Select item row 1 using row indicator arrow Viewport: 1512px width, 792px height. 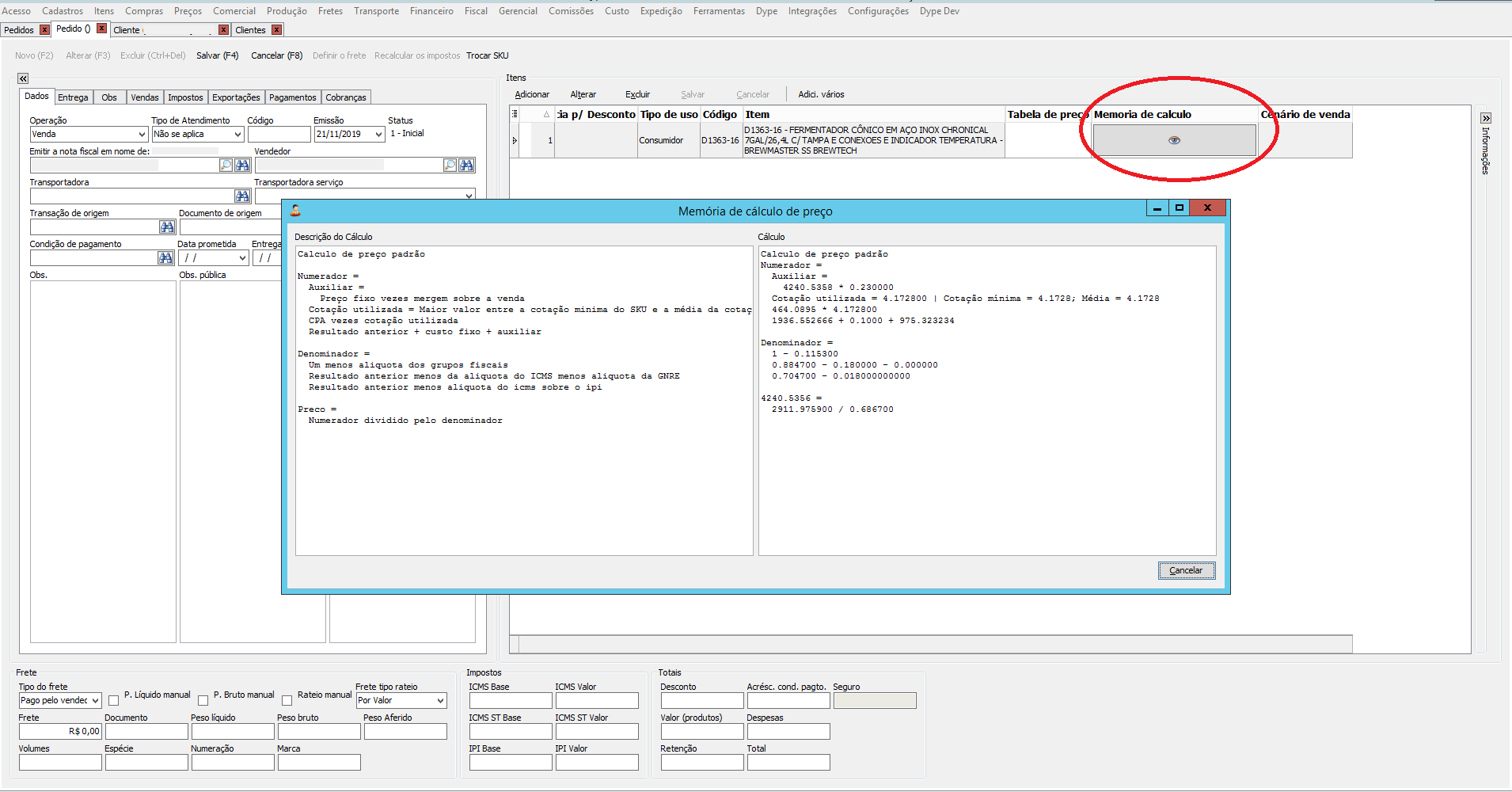[515, 141]
